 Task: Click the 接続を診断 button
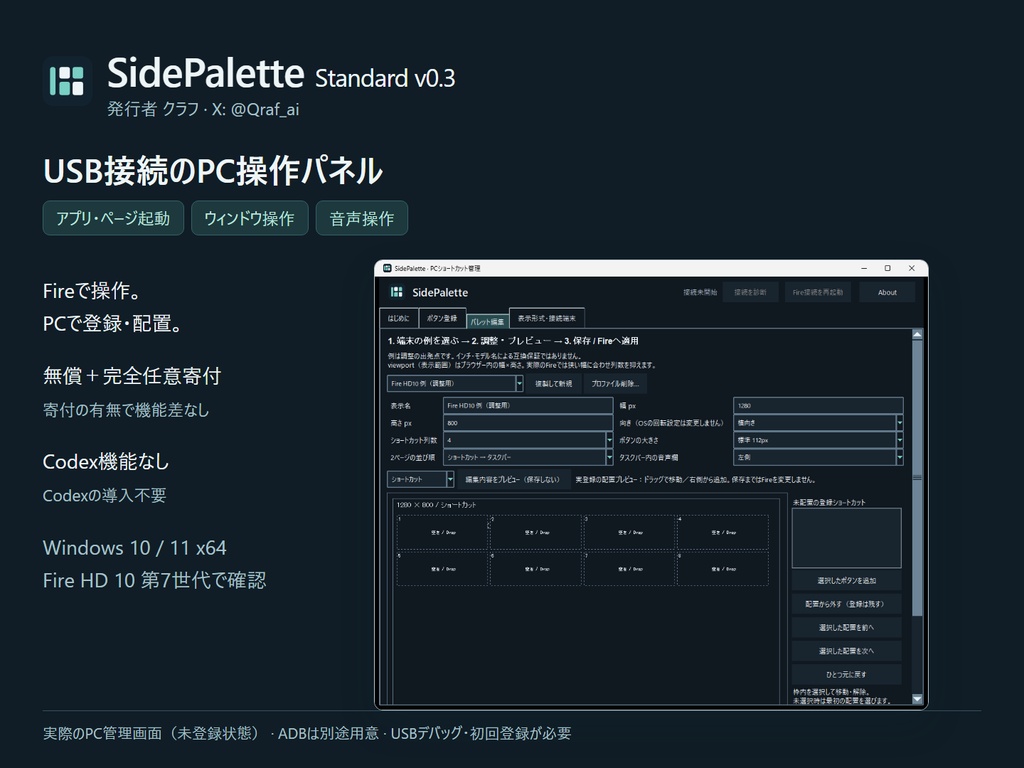[750, 292]
